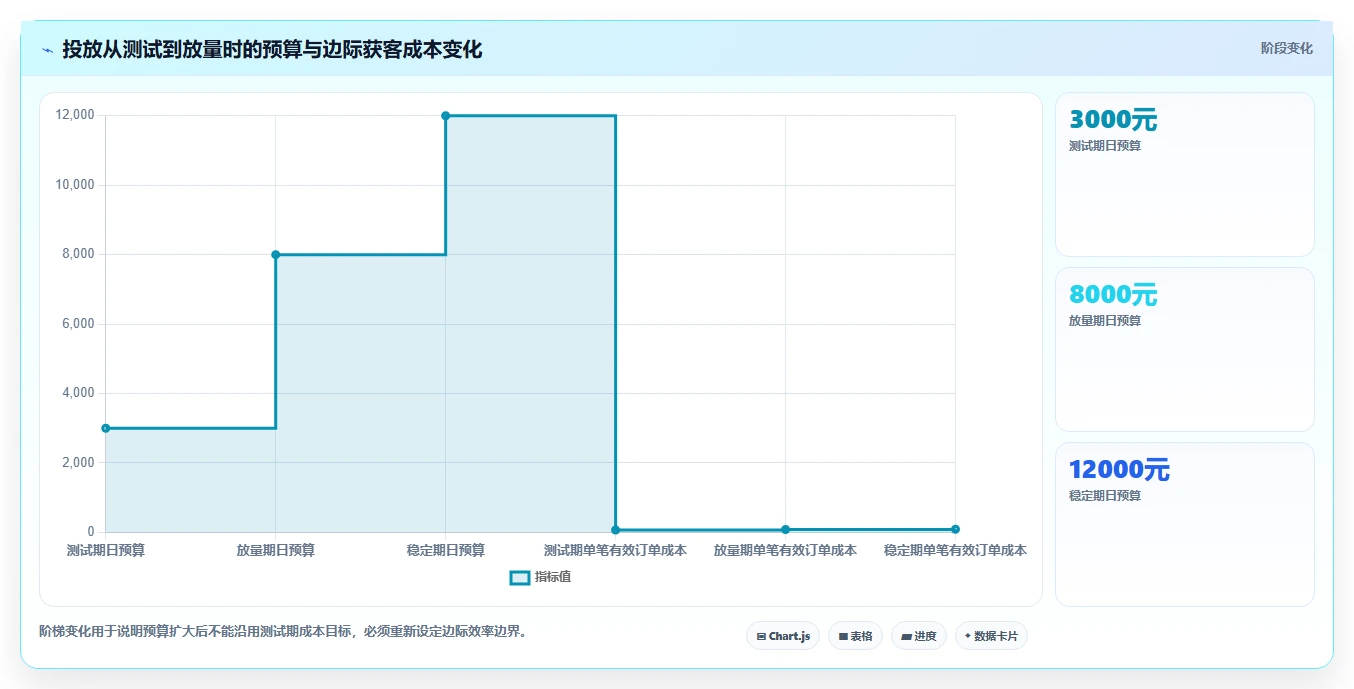The height and width of the screenshot is (689, 1354).
Task: Click the chart title 投放从测试到放量时的预算与边际获客成本变化
Action: [x=272, y=50]
